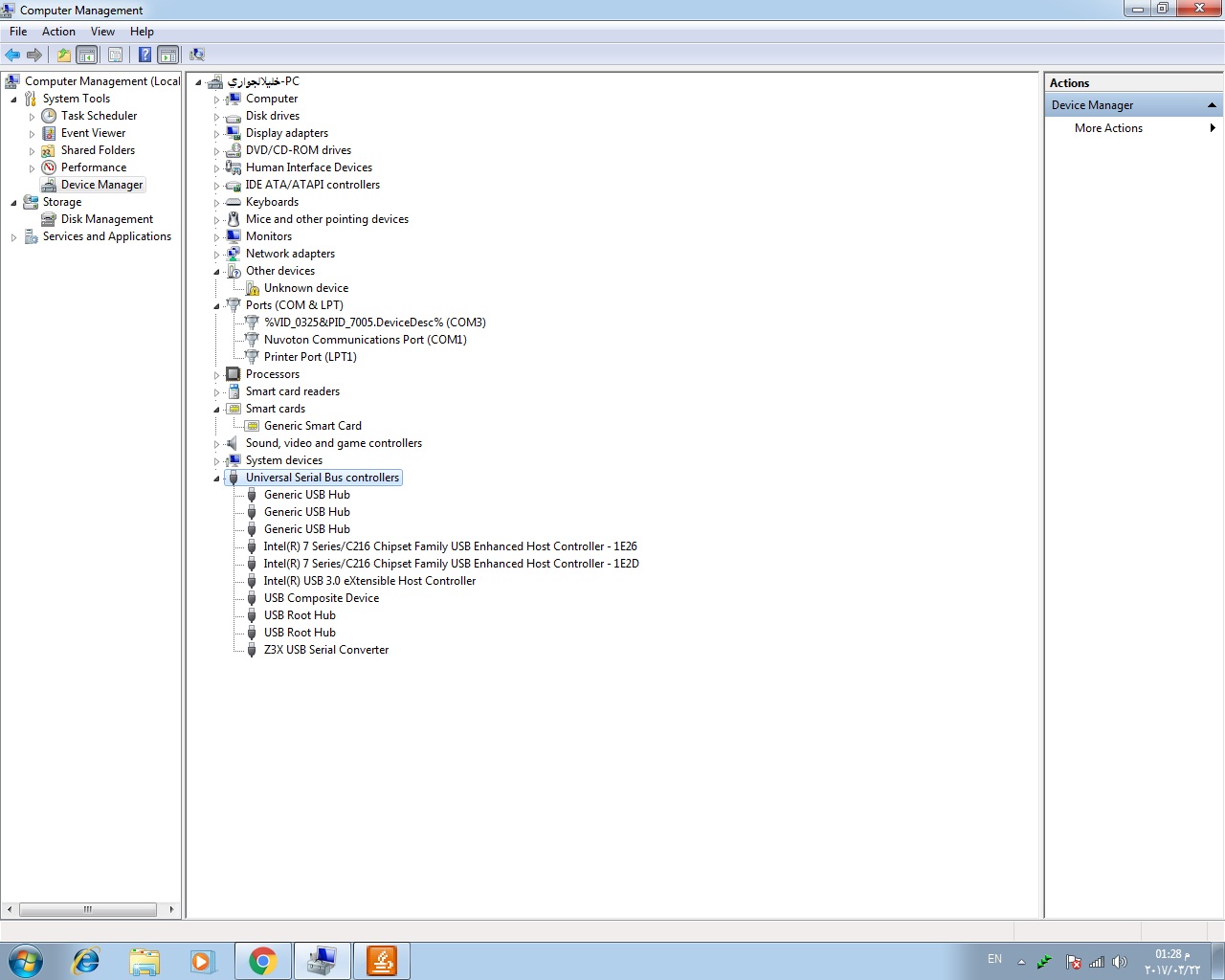1225x980 pixels.
Task: Click Scan for hardware changes icon
Action: pos(197,55)
